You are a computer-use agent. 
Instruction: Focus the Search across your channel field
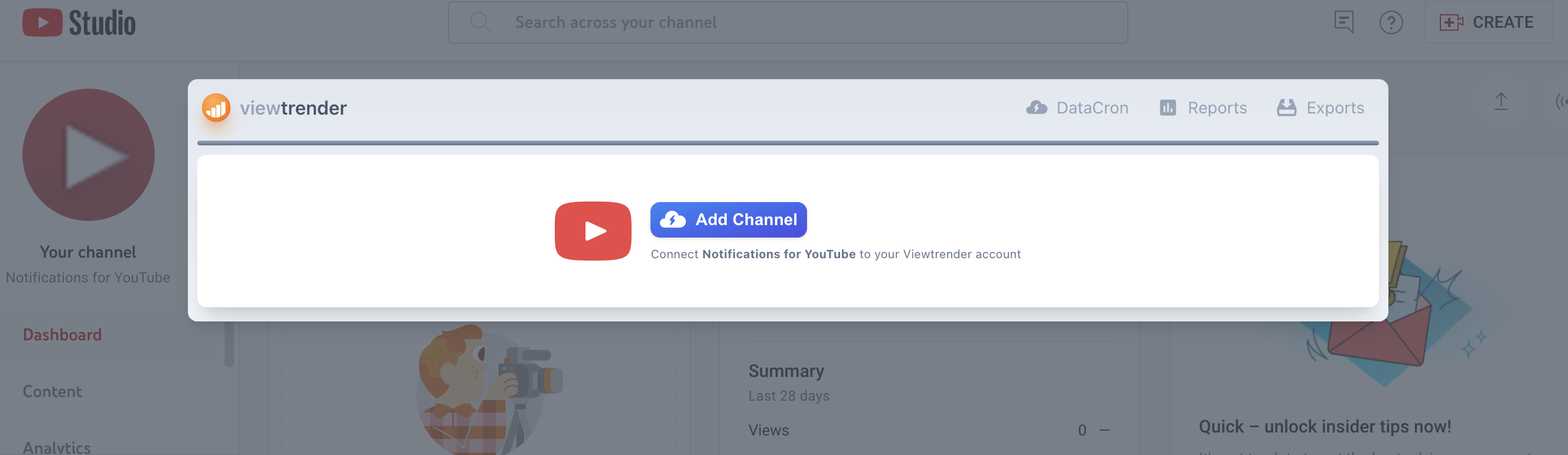click(788, 22)
